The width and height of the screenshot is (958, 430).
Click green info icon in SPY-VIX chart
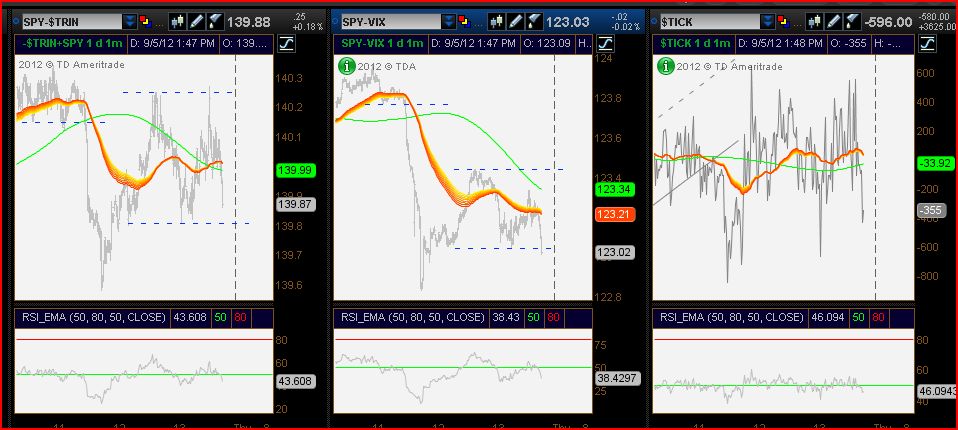coord(346,66)
